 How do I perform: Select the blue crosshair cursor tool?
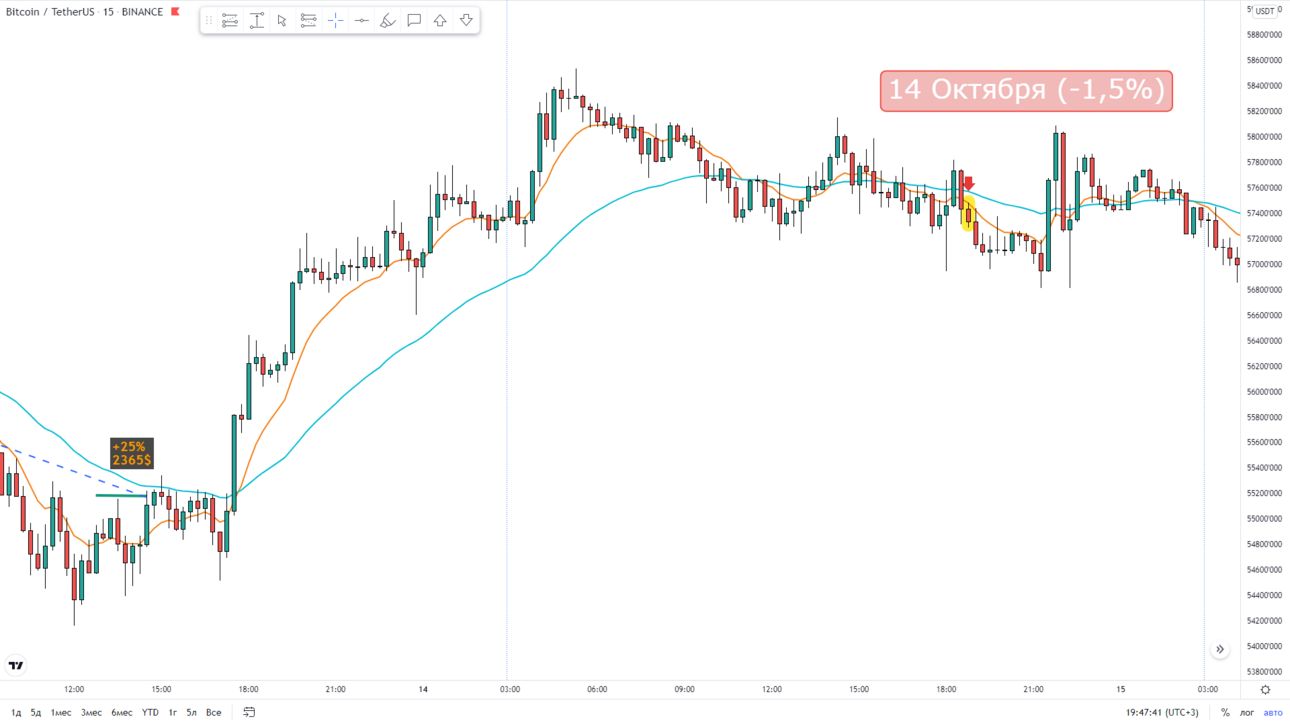point(335,20)
